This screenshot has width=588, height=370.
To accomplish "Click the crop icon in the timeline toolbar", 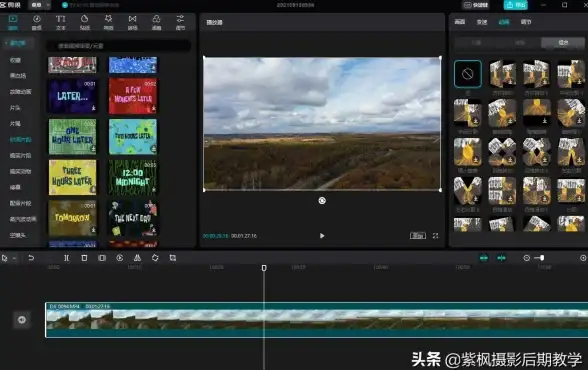I will tap(172, 258).
